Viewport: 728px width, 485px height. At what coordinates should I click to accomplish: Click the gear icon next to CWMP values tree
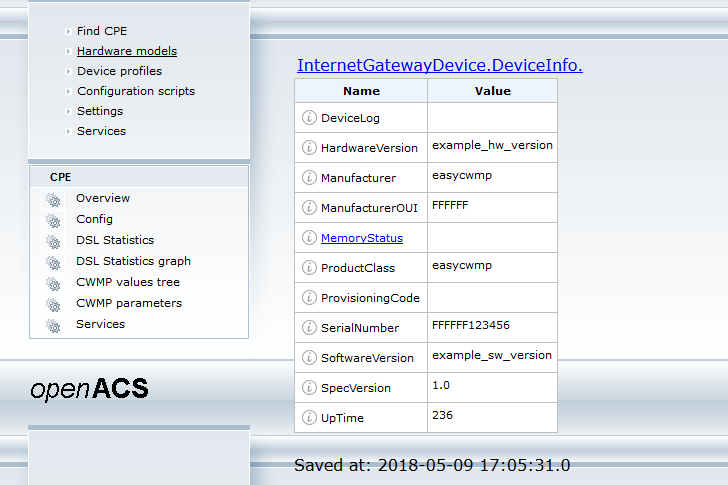pyautogui.click(x=53, y=284)
